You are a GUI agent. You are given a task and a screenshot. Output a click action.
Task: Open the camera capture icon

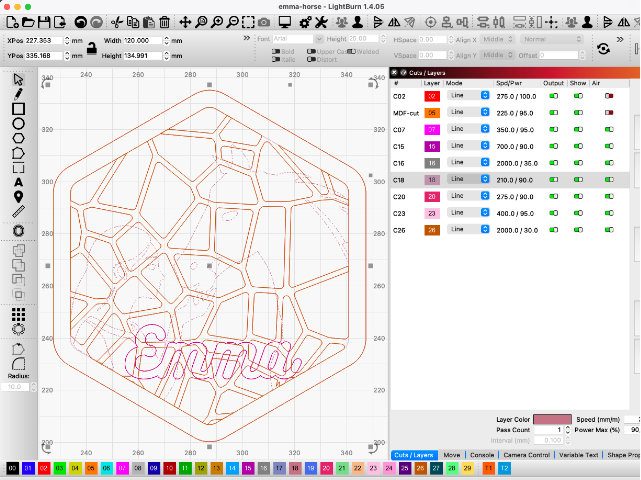click(264, 22)
